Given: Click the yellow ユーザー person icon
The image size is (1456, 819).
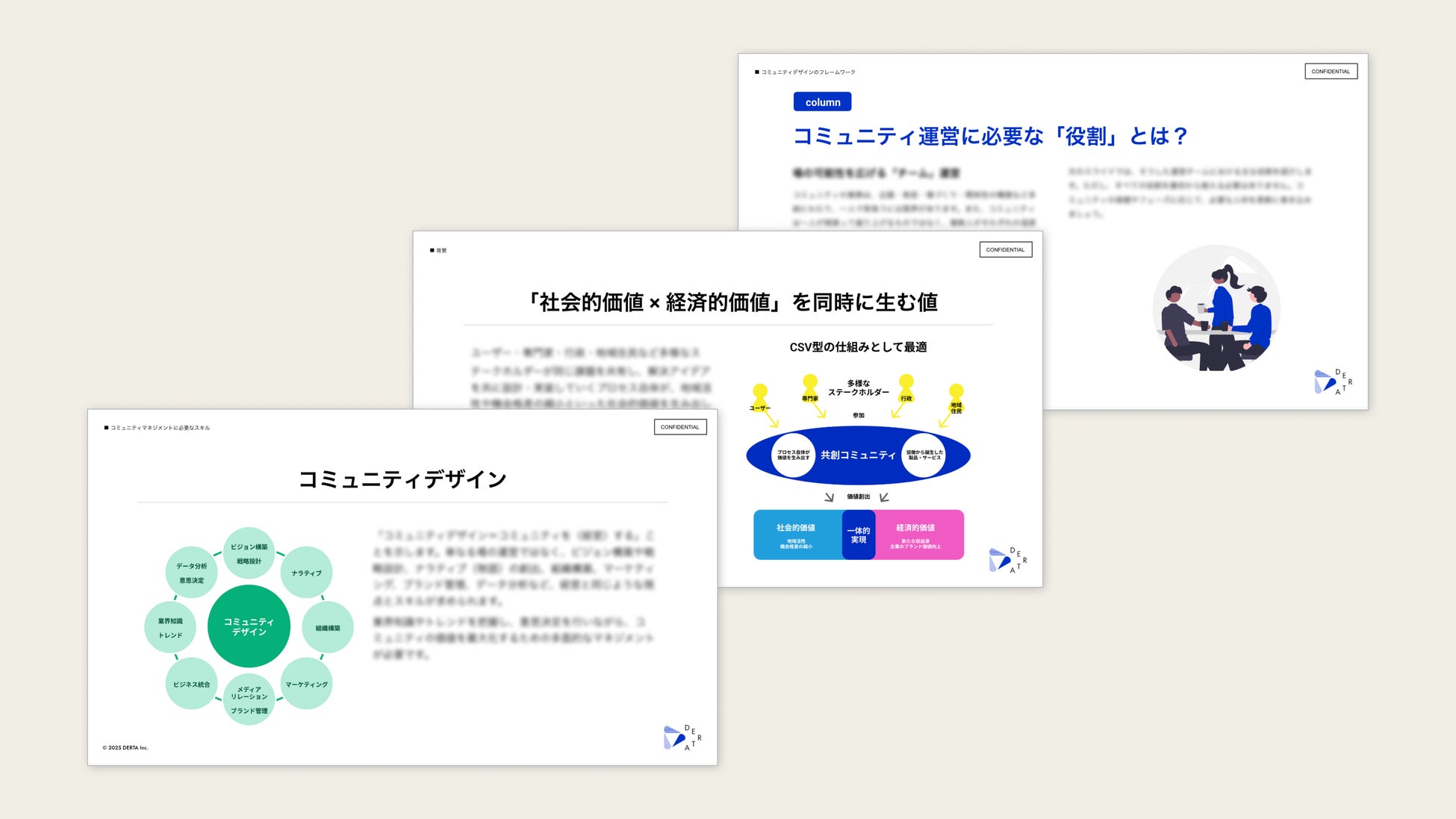Looking at the screenshot, I should [760, 396].
